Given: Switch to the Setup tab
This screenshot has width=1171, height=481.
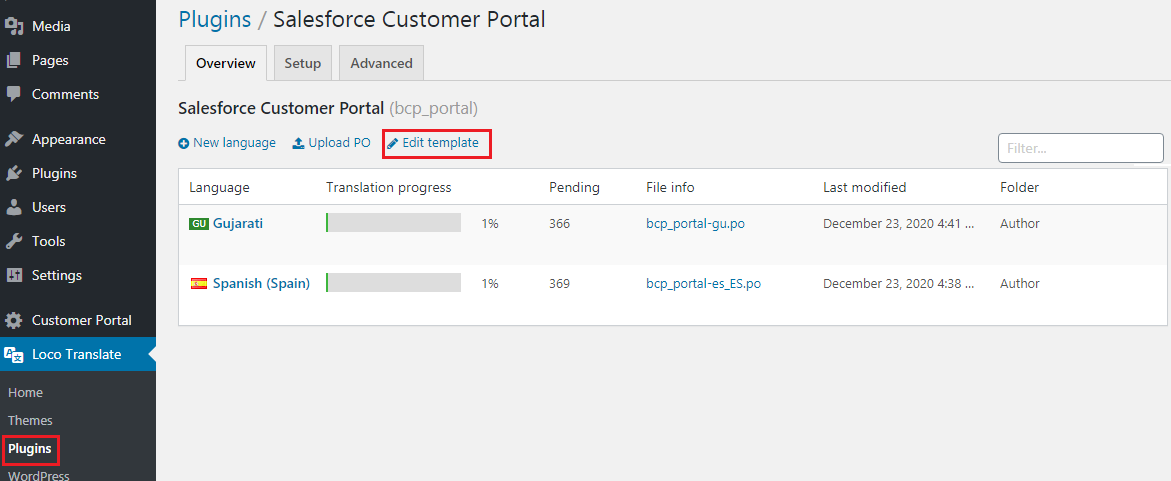Looking at the screenshot, I should click(302, 63).
